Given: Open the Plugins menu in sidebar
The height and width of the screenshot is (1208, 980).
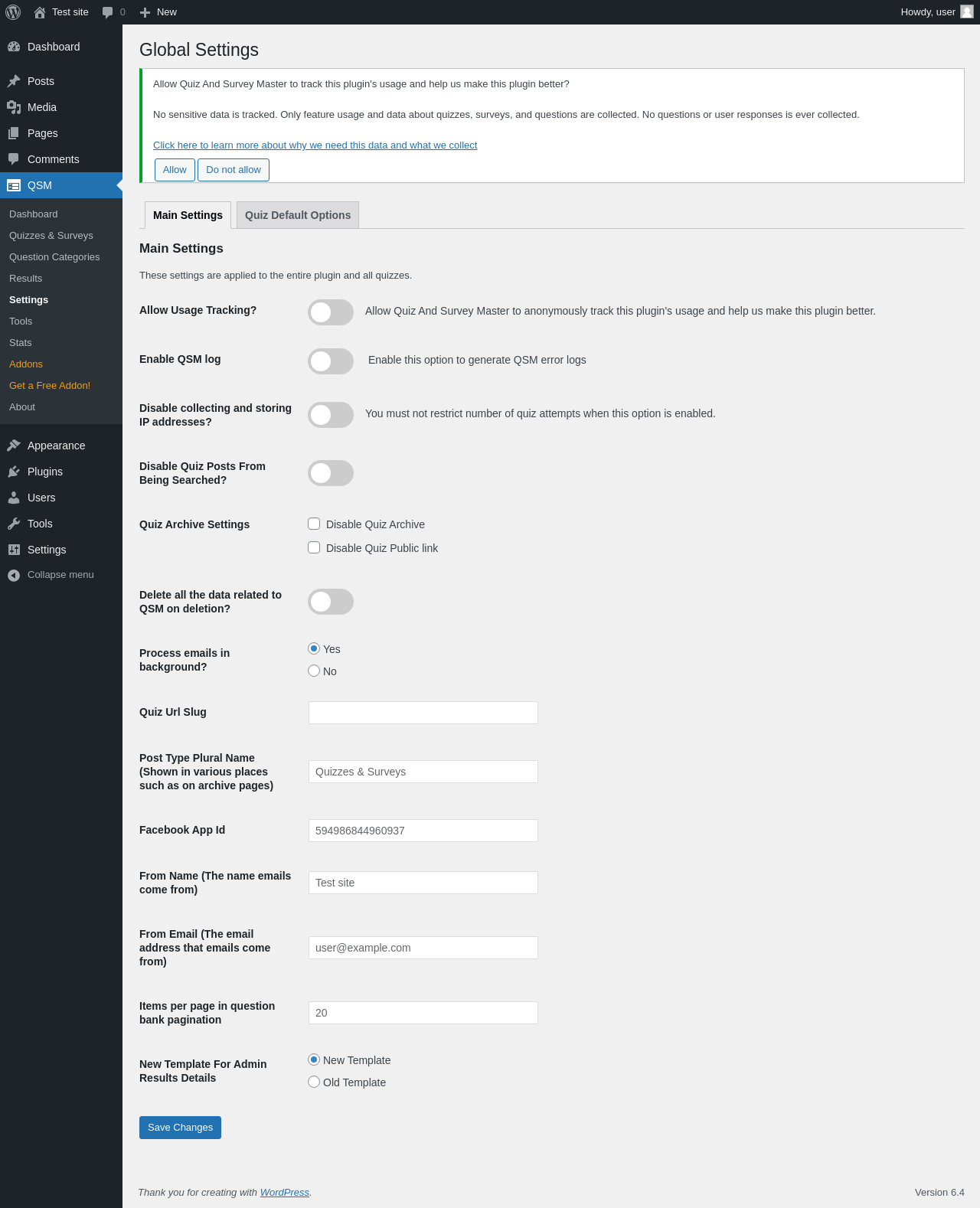Looking at the screenshot, I should 61,472.
